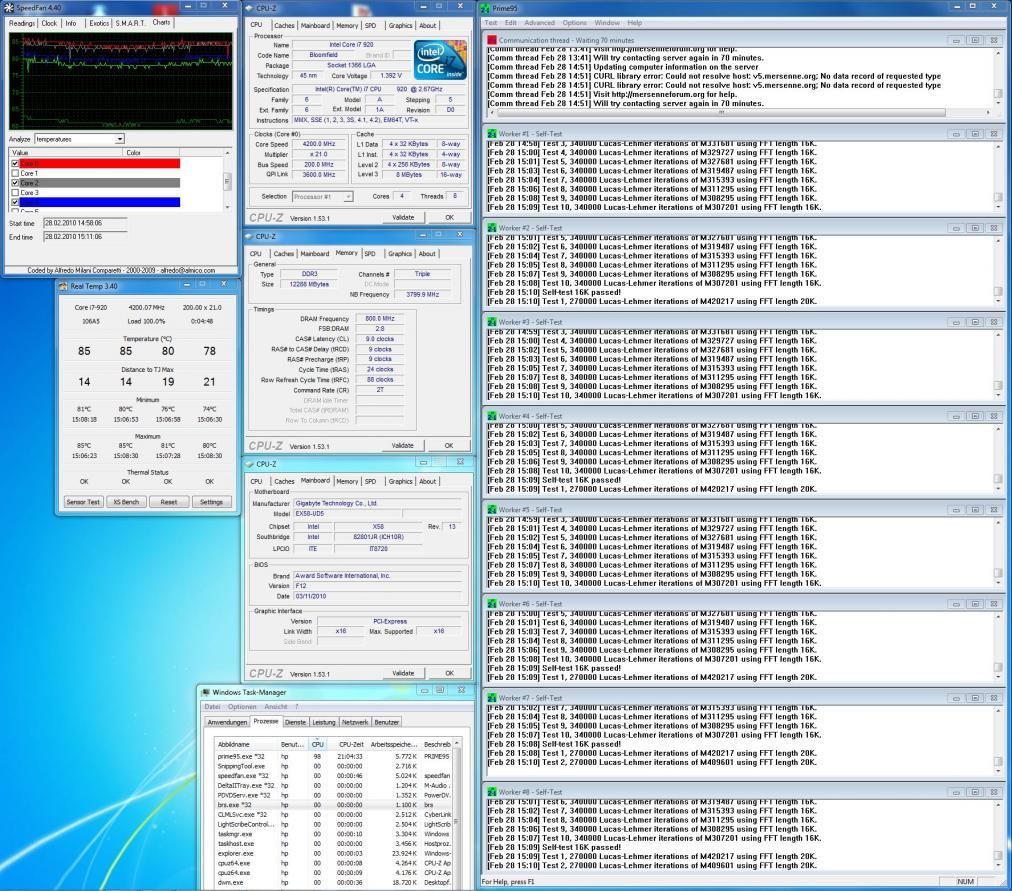Click the Worker #5 Self-Test window icon
Screen dimensions: 1012x891
coord(492,510)
